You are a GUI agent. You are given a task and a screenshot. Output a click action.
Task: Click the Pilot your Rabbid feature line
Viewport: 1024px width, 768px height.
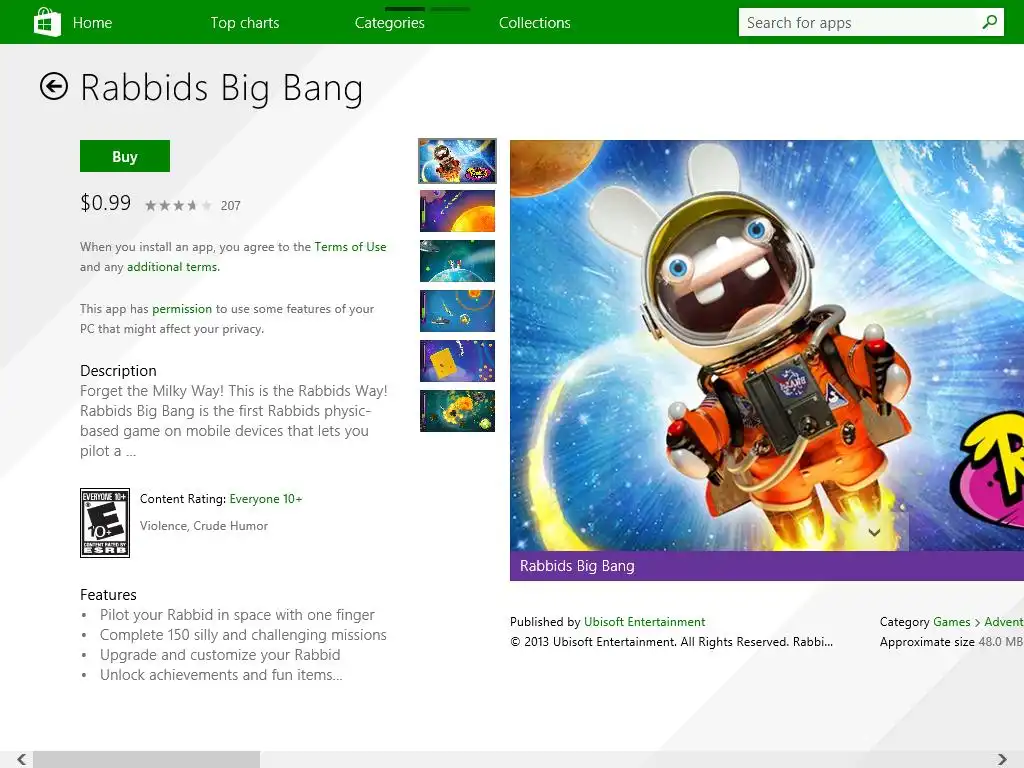coord(237,615)
